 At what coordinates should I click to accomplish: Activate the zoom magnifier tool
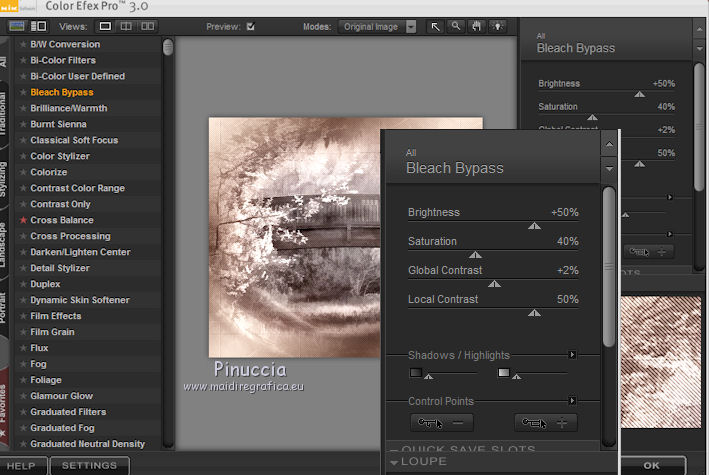[x=455, y=26]
